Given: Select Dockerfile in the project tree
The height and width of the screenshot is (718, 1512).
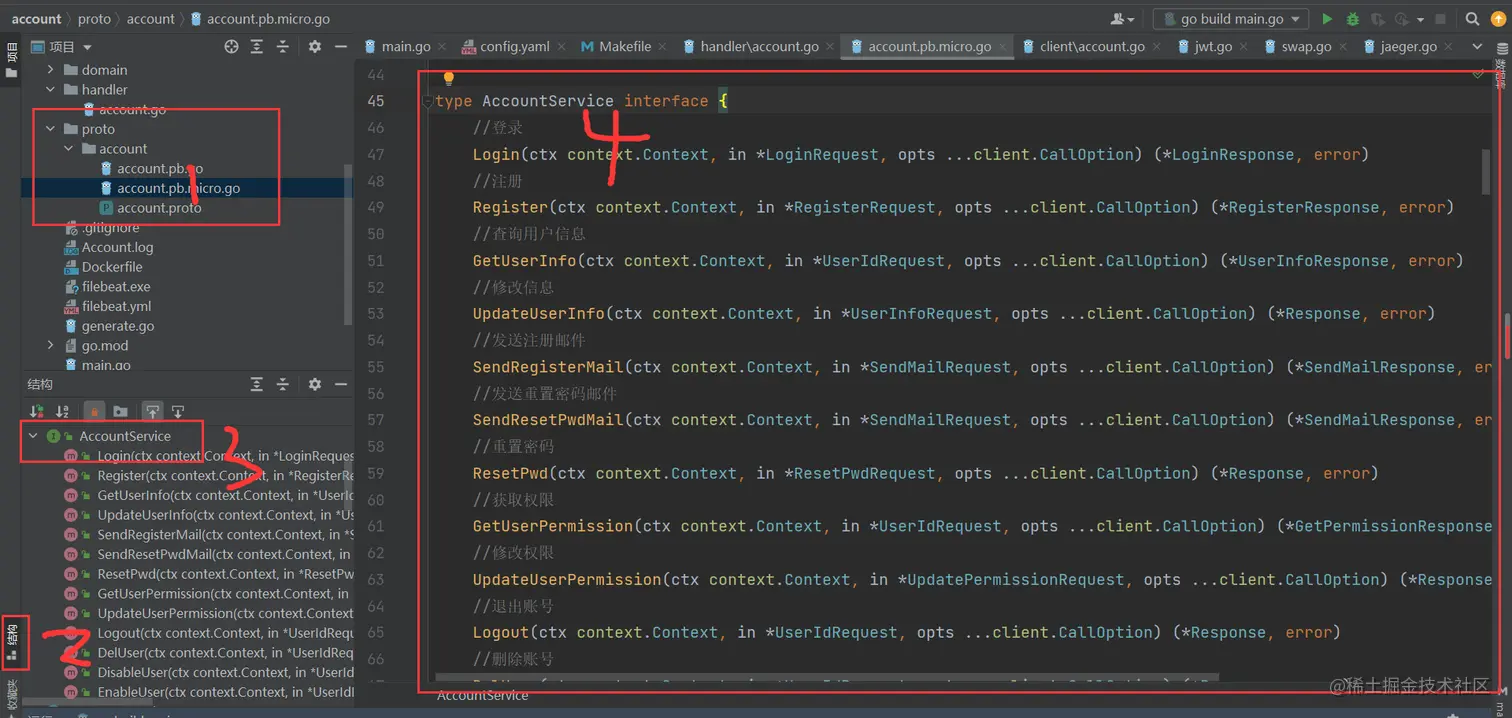Looking at the screenshot, I should [112, 267].
